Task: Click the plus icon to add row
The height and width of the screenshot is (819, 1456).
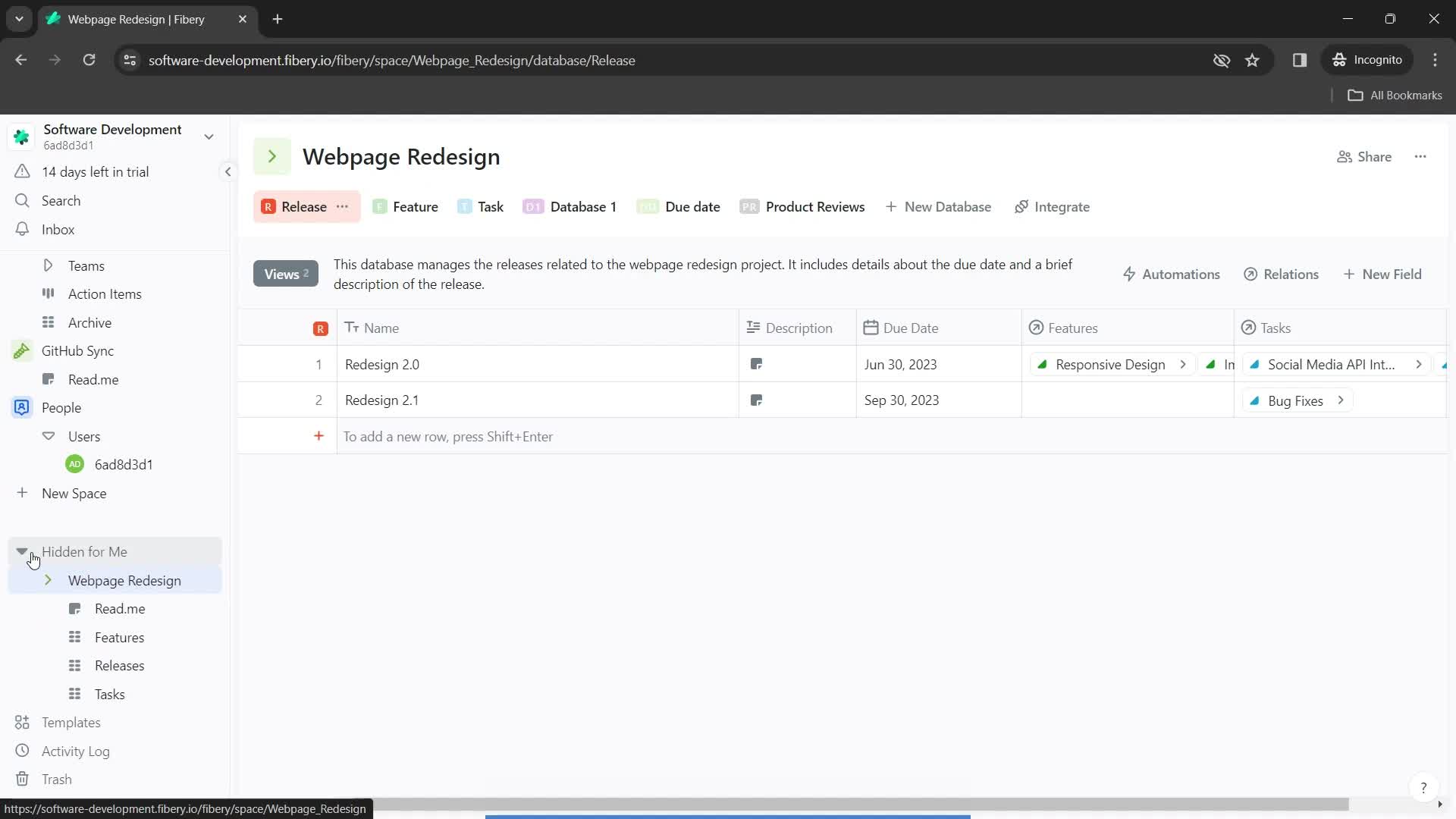Action: [318, 436]
